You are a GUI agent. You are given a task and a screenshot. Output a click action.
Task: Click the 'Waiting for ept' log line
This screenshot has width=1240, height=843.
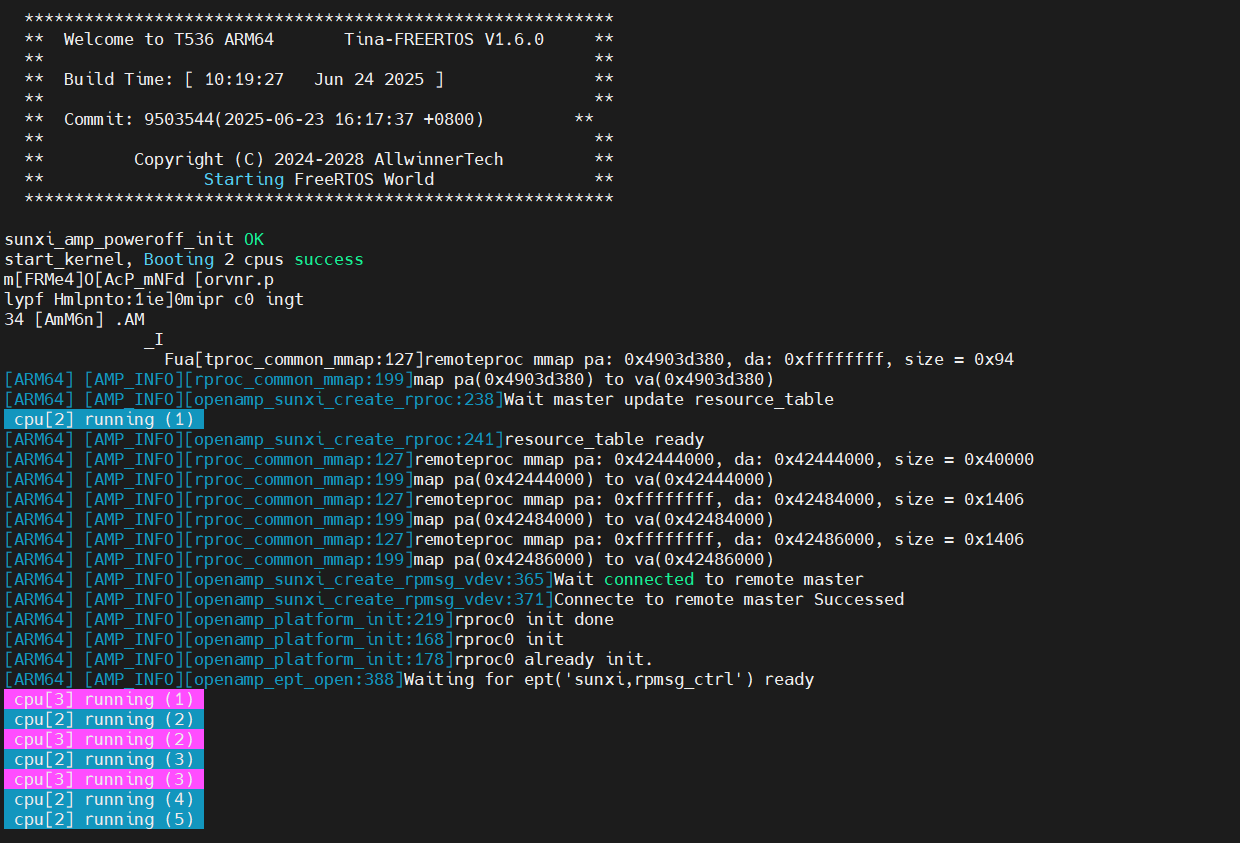(x=409, y=679)
